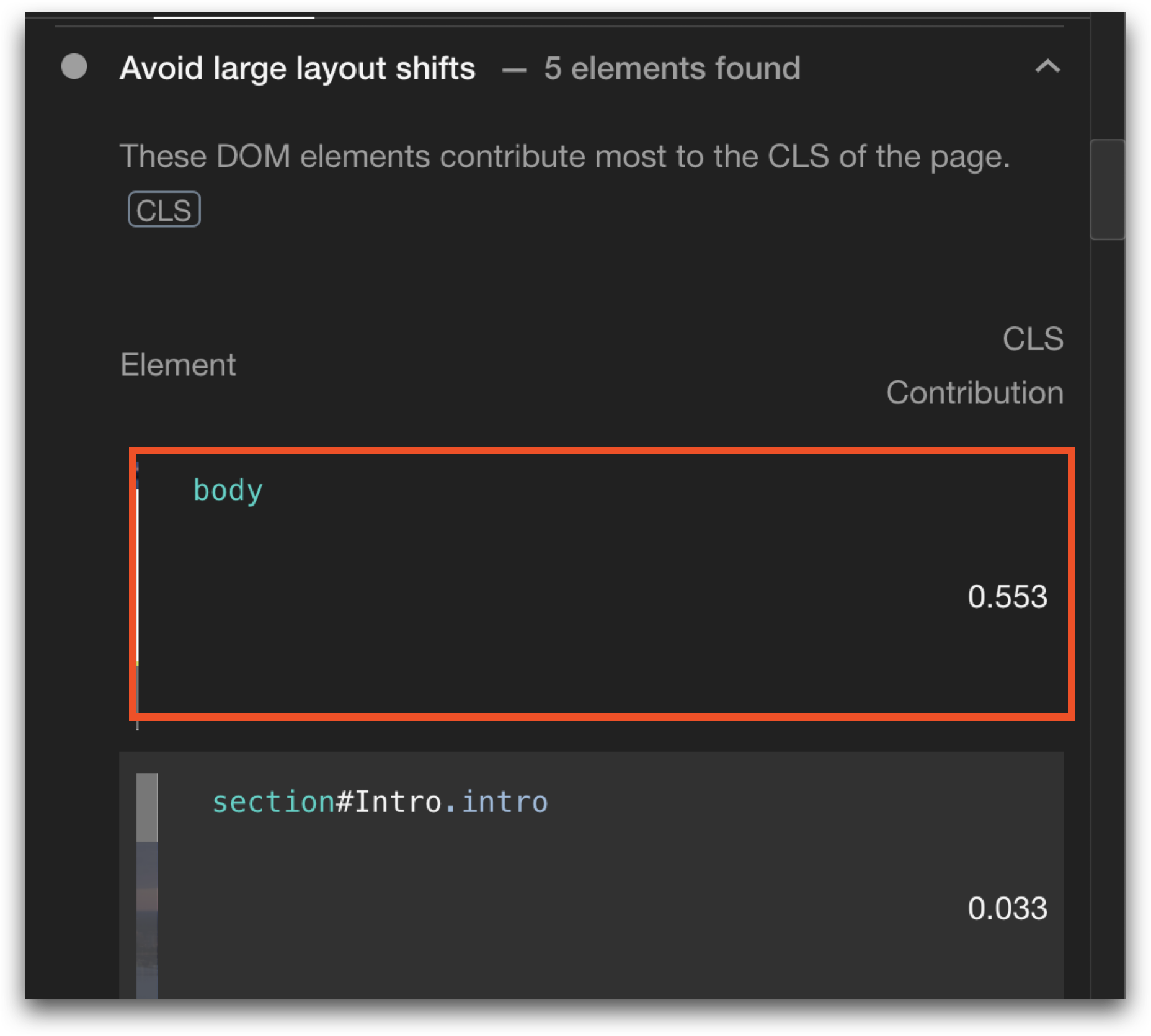Screen dimensions: 1151x1036
Task: Click the Element column header
Action: pyautogui.click(x=178, y=365)
